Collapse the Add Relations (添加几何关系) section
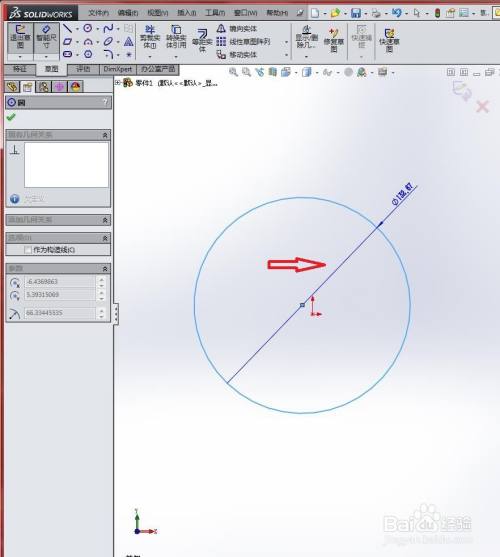This screenshot has width=500, height=557. [x=105, y=220]
